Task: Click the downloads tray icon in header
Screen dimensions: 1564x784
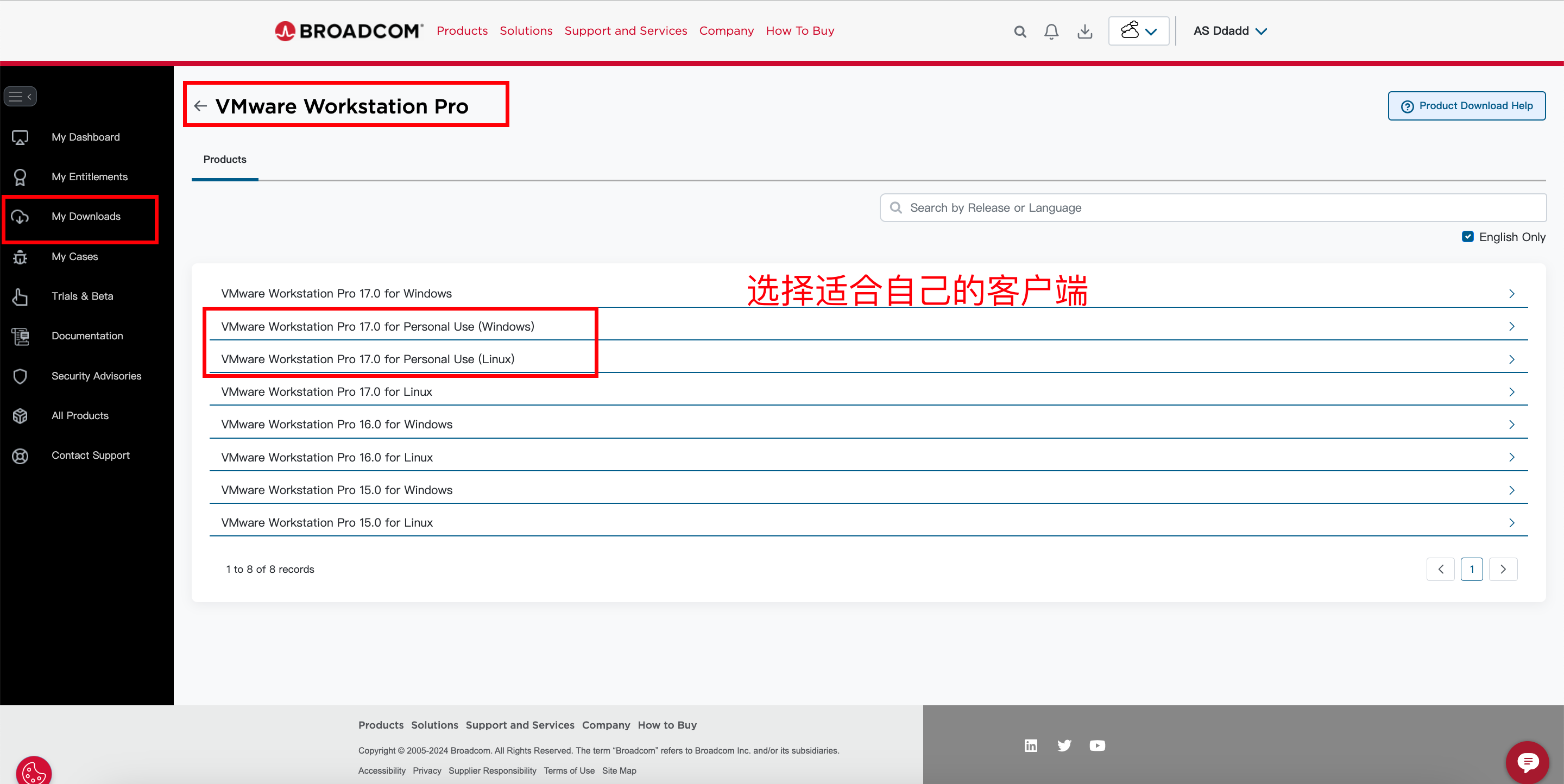Action: [x=1085, y=31]
